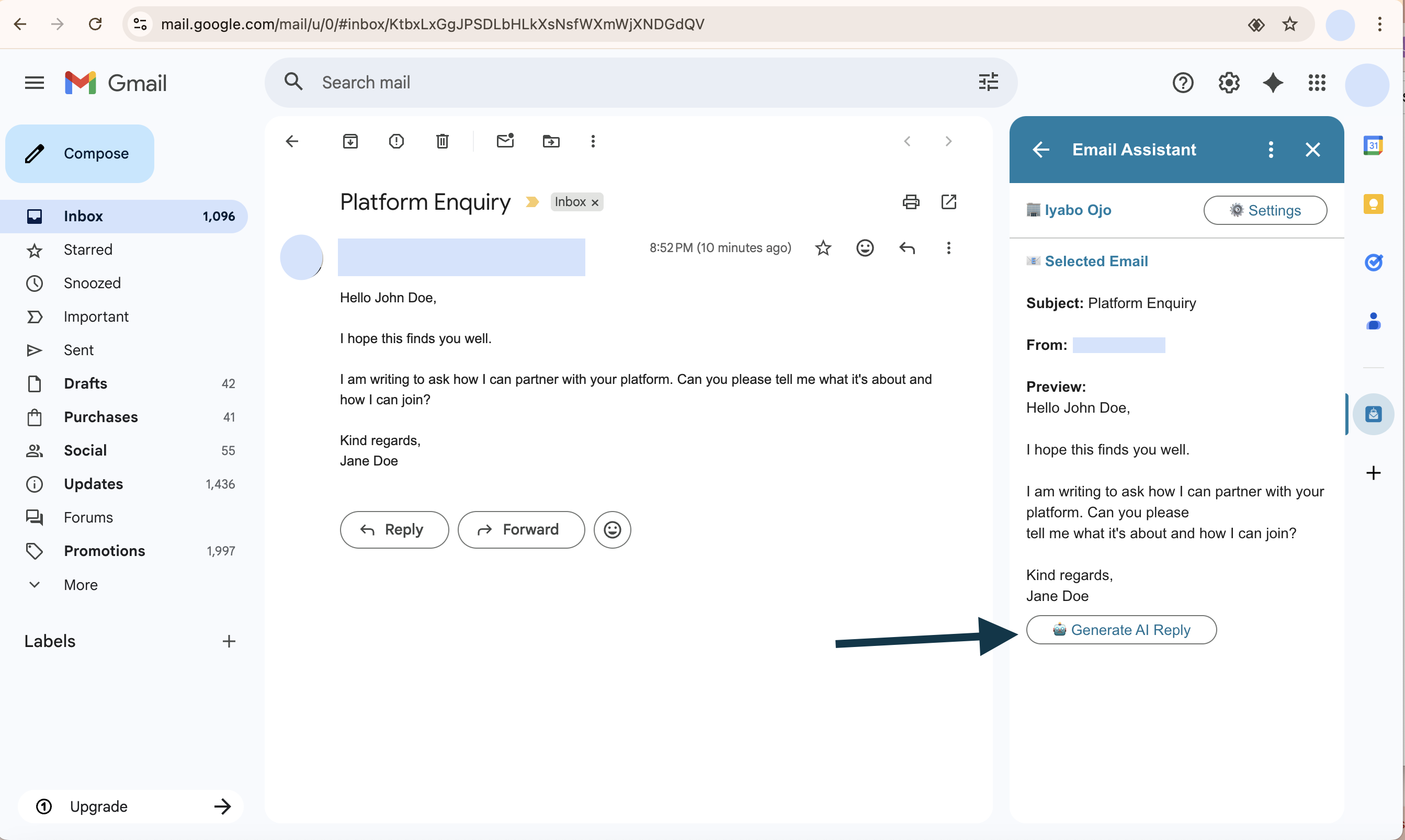Switch to the Promotions label
1405x840 pixels.
pyautogui.click(x=104, y=551)
